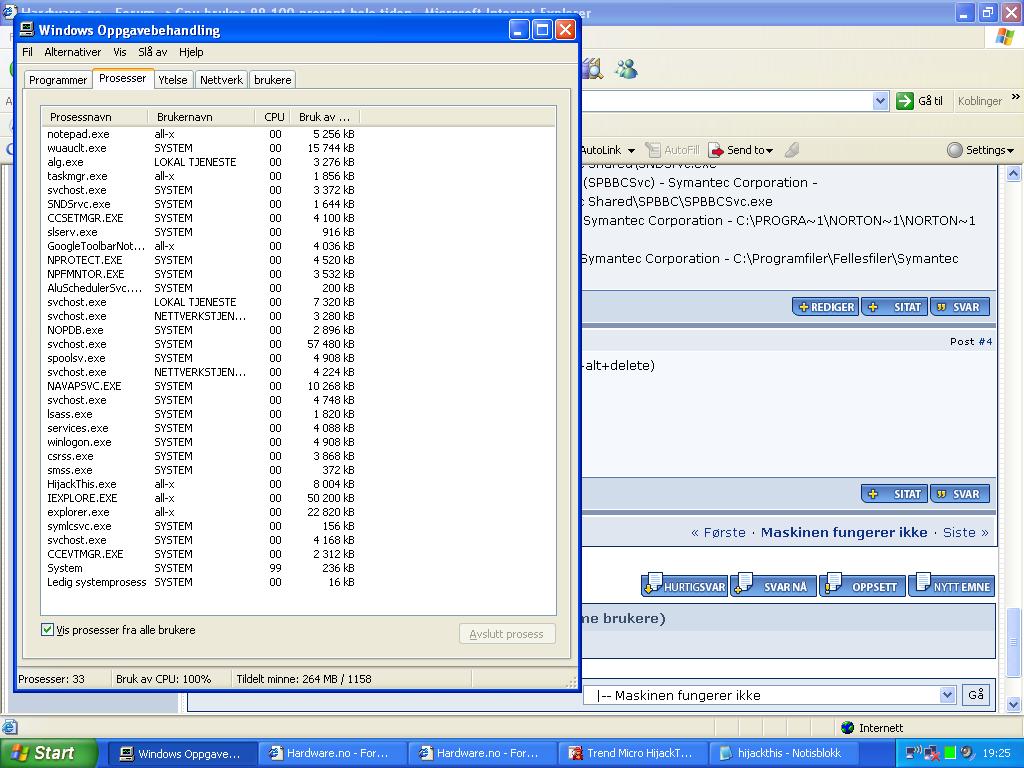Open the Alternativer menu
Image resolution: width=1024 pixels, height=768 pixels.
[72, 52]
